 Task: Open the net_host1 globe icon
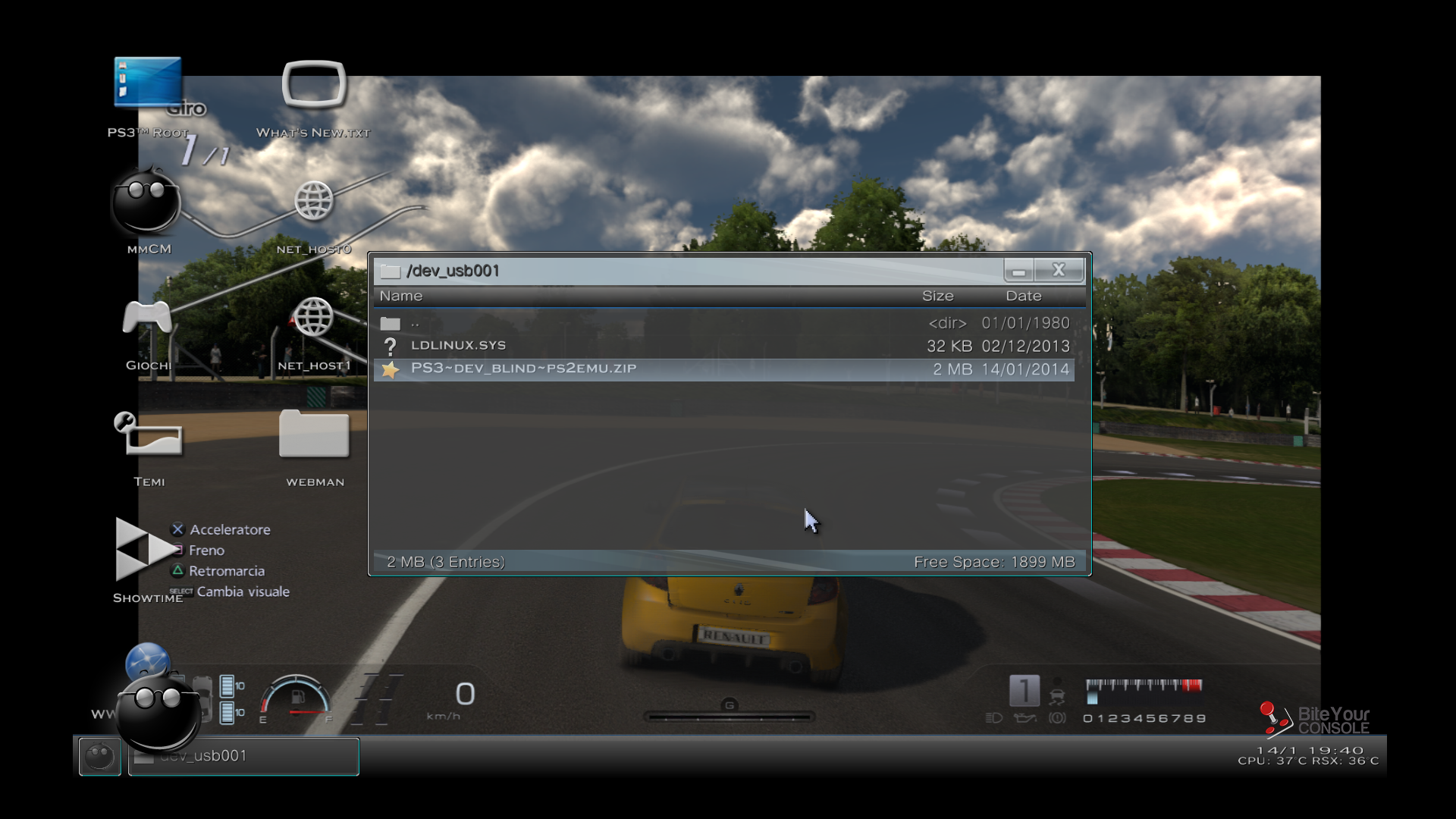(313, 317)
